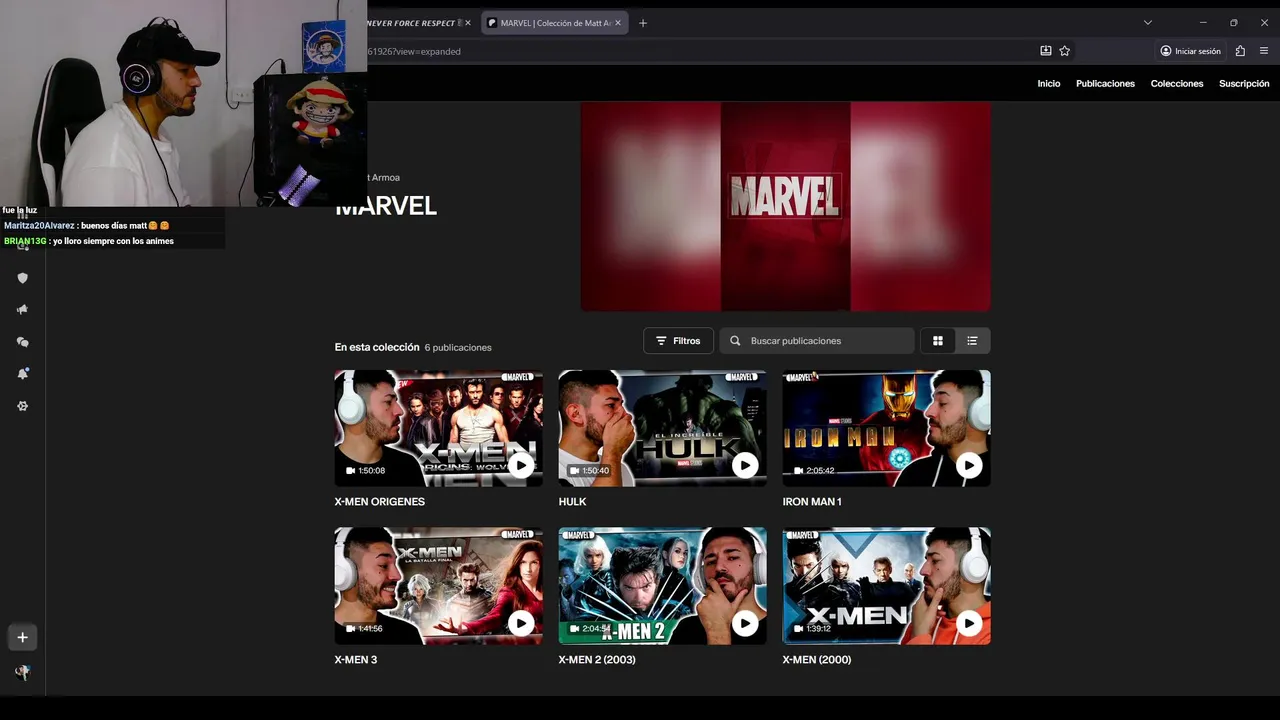
Task: Bookmark this page with the star icon
Action: tap(1065, 51)
